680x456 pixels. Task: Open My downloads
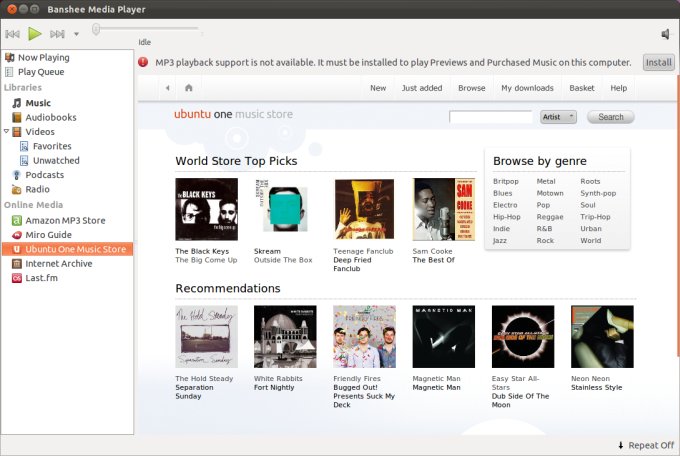click(527, 88)
